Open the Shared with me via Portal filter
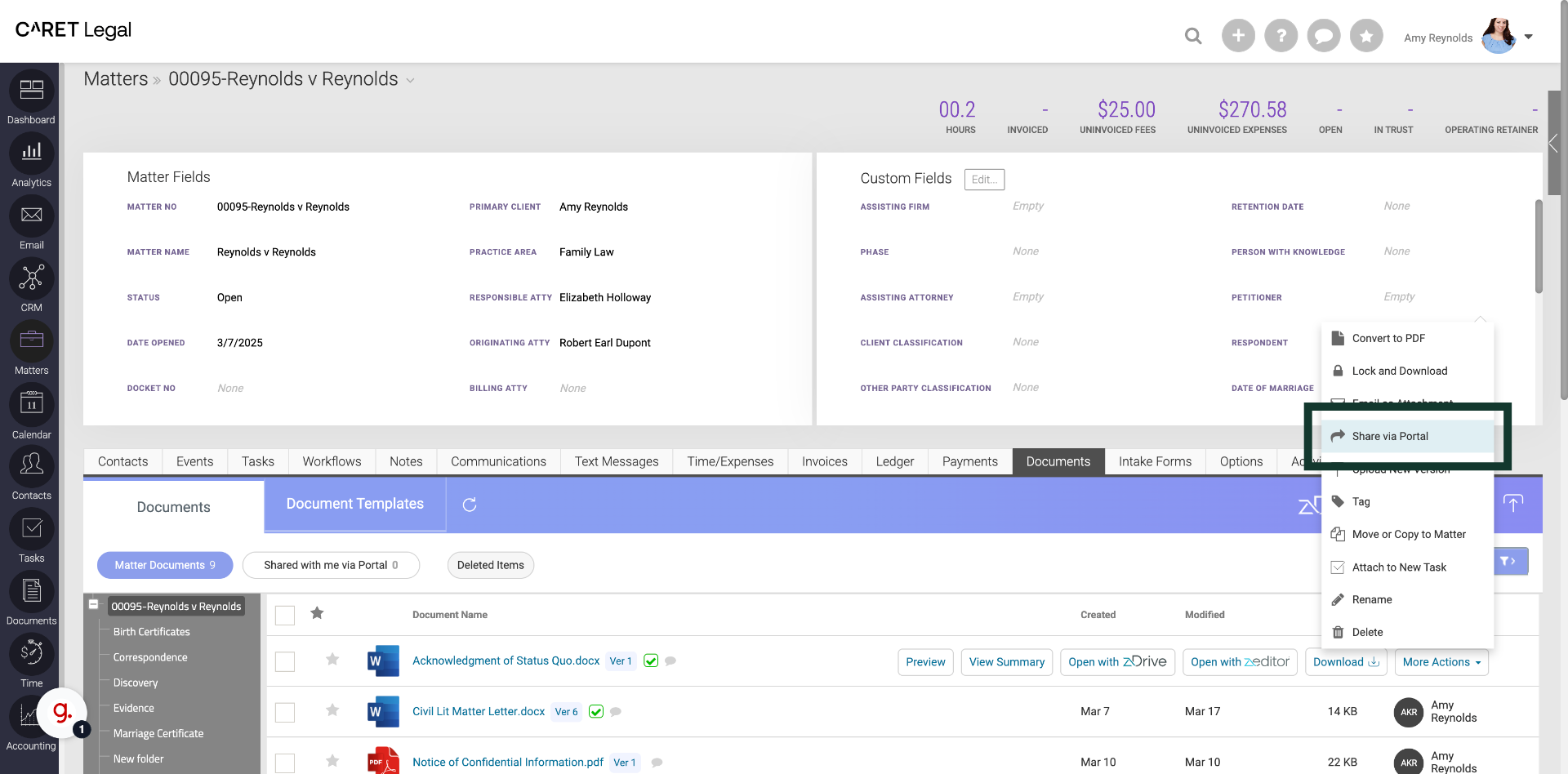Image resolution: width=1568 pixels, height=774 pixels. click(x=331, y=565)
